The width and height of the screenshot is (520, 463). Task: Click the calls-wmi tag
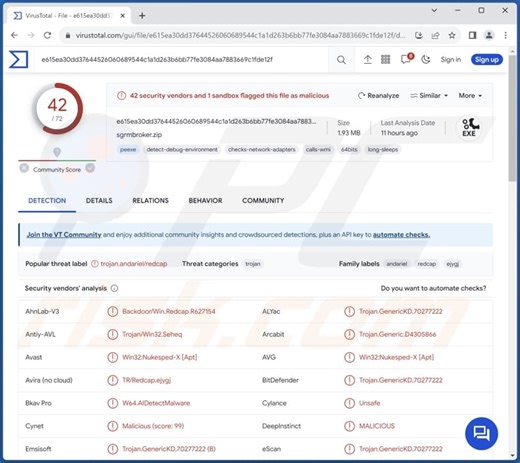pos(318,150)
